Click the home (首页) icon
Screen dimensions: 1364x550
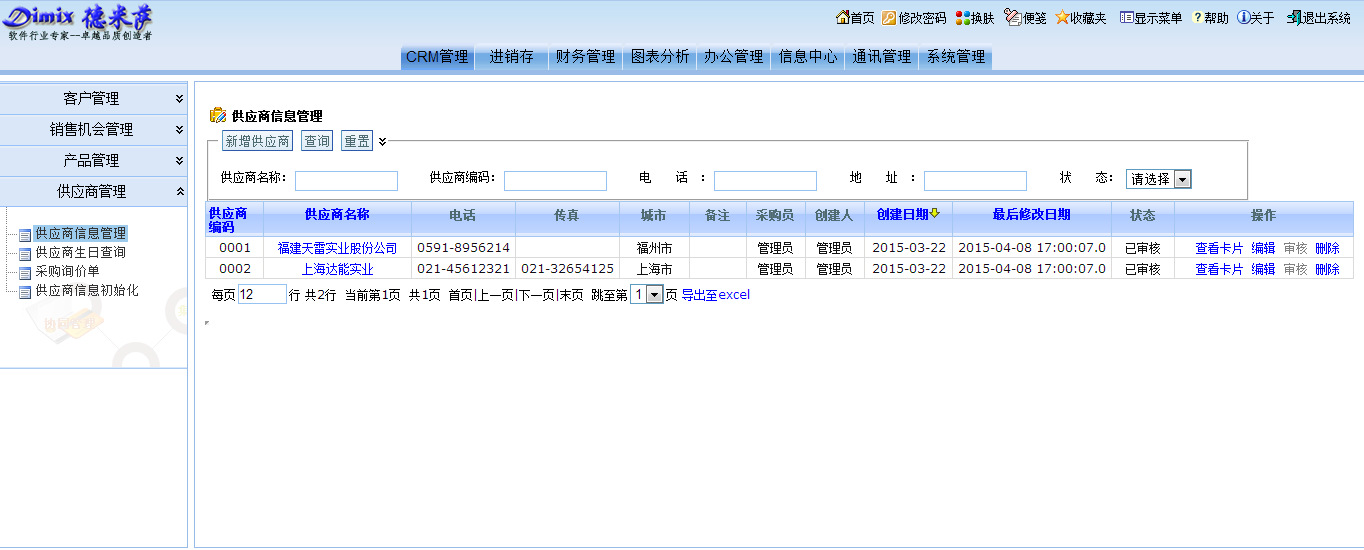pyautogui.click(x=842, y=18)
